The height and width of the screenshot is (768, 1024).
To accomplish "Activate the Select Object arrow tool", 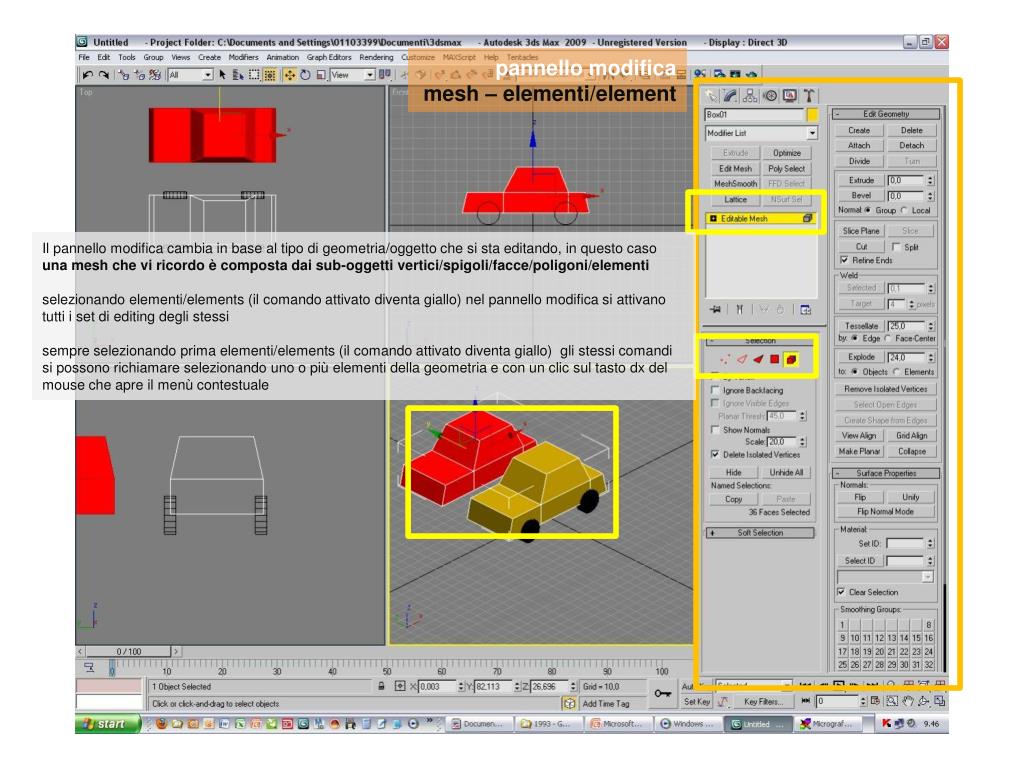I will [222, 75].
